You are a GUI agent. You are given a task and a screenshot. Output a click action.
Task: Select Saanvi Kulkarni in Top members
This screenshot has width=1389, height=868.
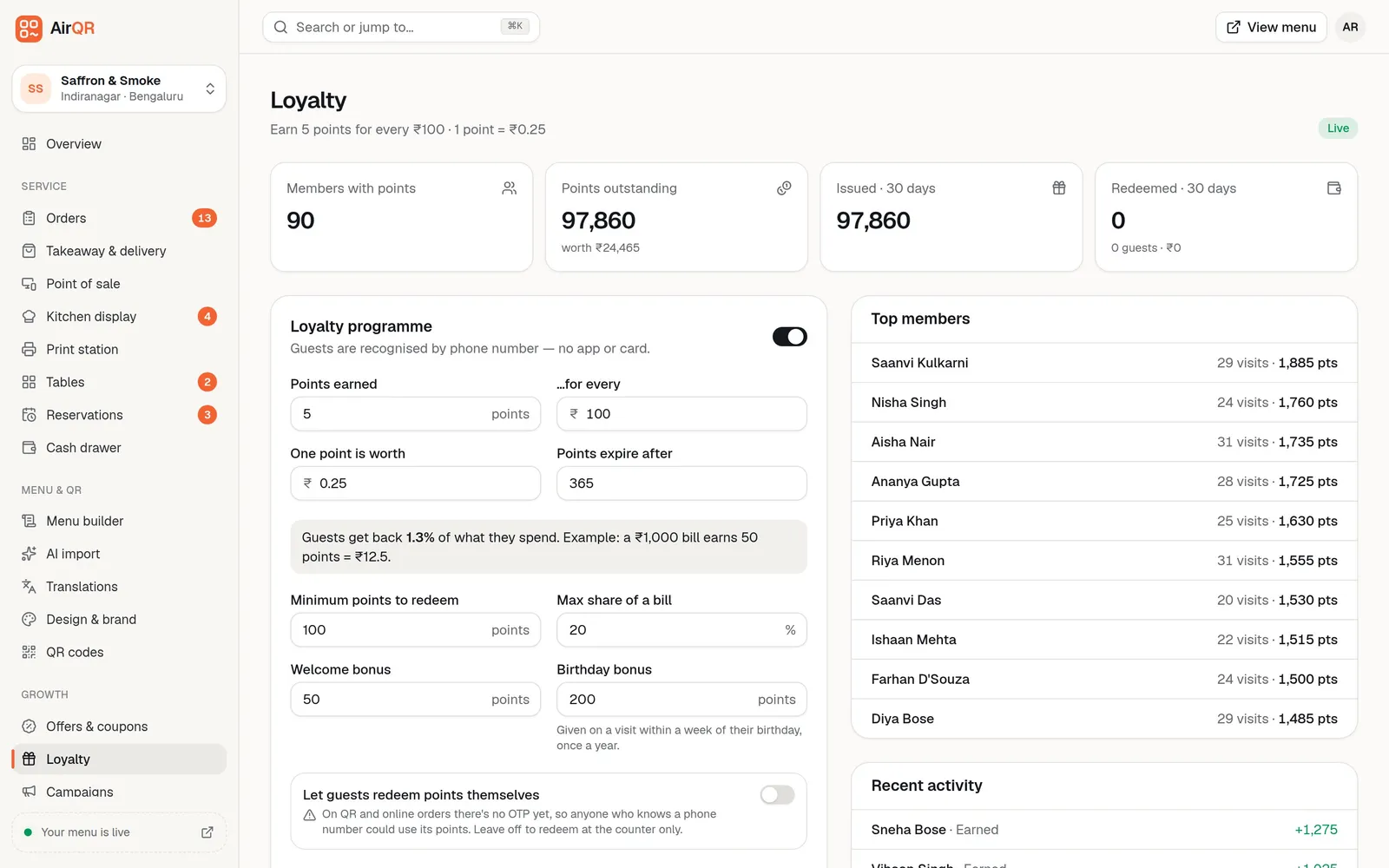pyautogui.click(x=1104, y=363)
